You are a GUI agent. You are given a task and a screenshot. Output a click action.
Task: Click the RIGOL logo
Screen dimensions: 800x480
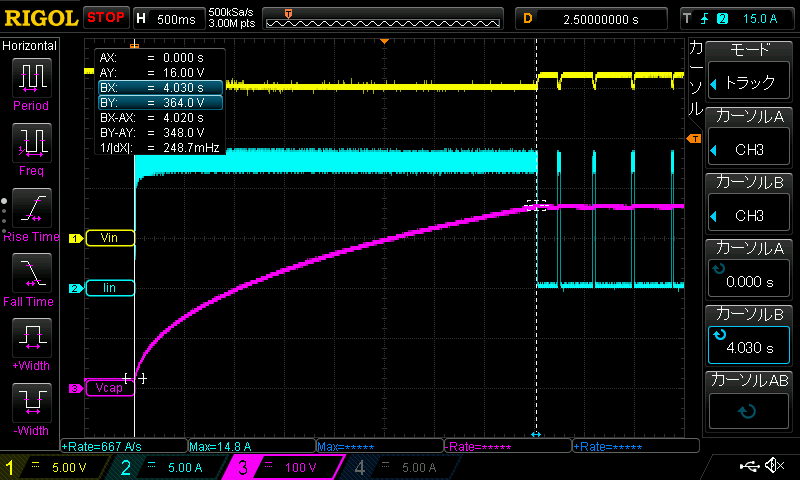41,18
